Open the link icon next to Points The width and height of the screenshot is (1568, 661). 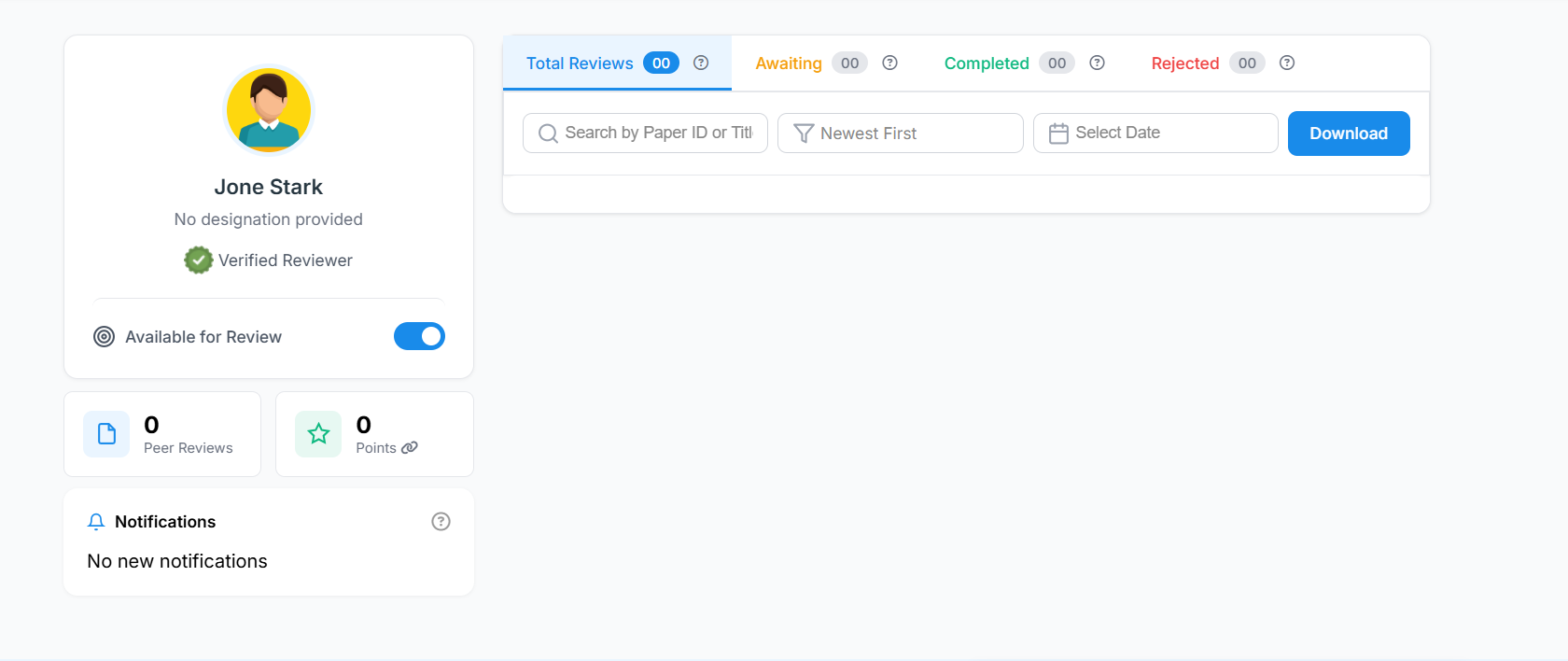coord(409,448)
